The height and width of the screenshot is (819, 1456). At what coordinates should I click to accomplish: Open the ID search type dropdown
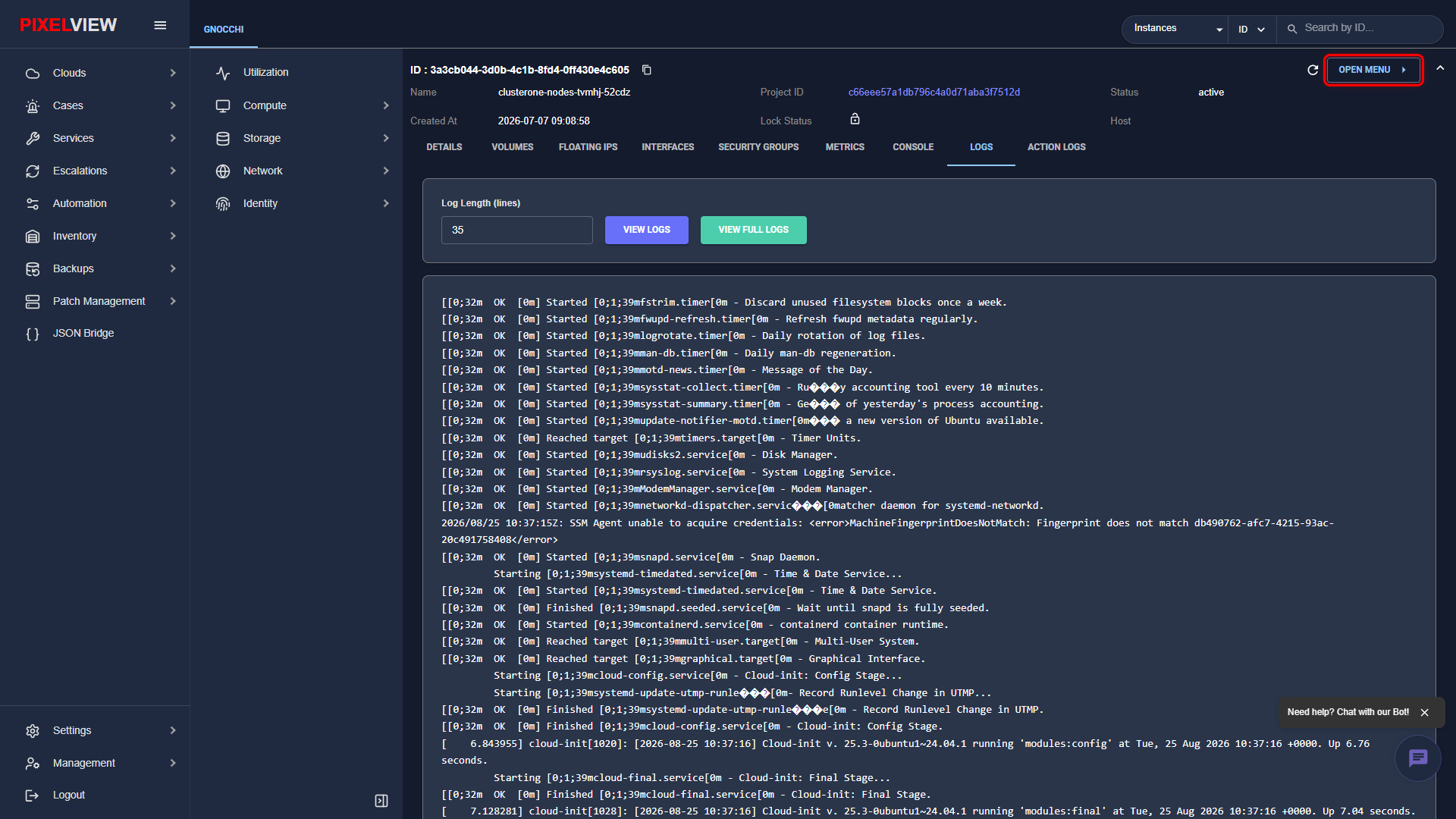click(x=1251, y=29)
